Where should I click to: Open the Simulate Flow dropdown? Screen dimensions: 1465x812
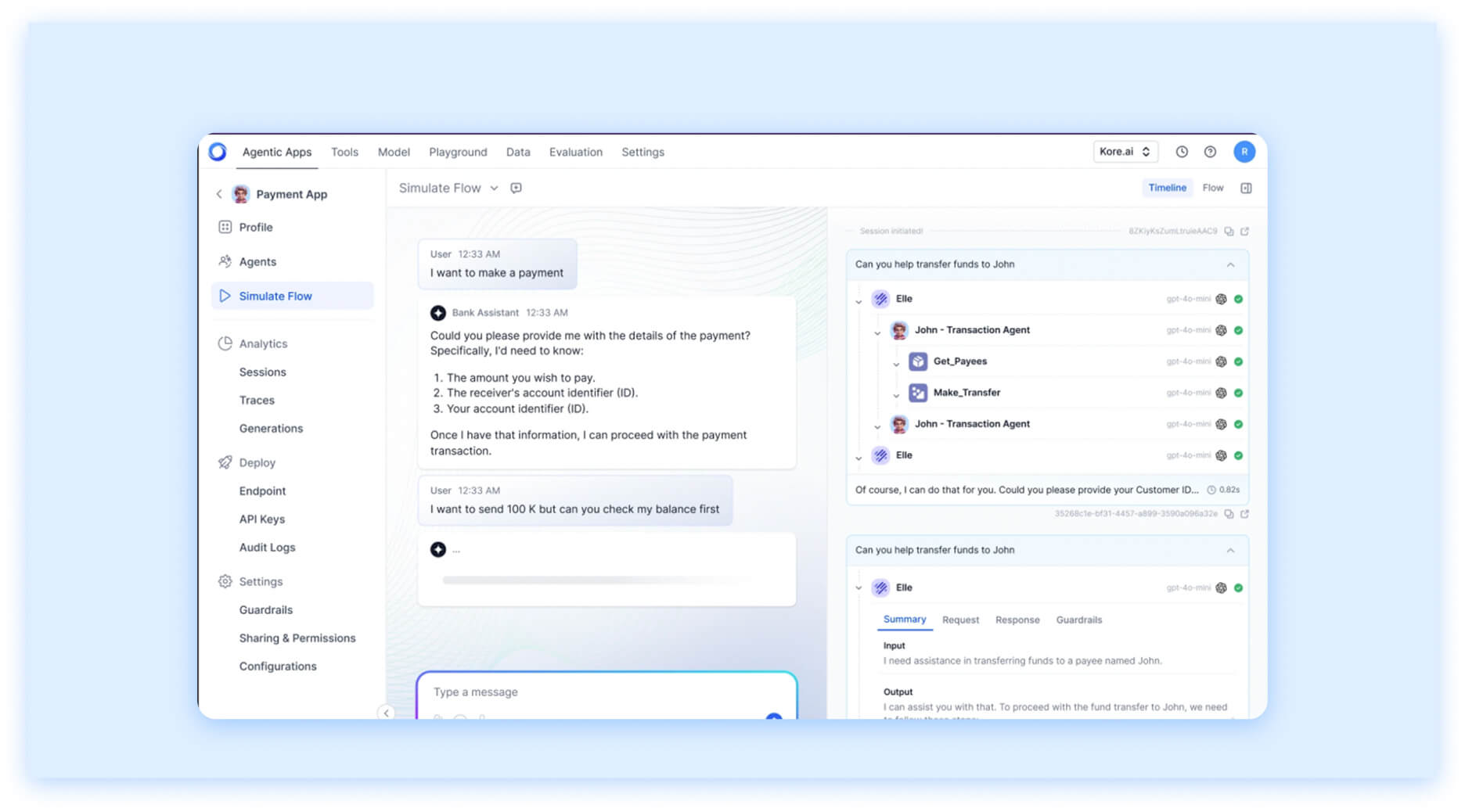494,188
